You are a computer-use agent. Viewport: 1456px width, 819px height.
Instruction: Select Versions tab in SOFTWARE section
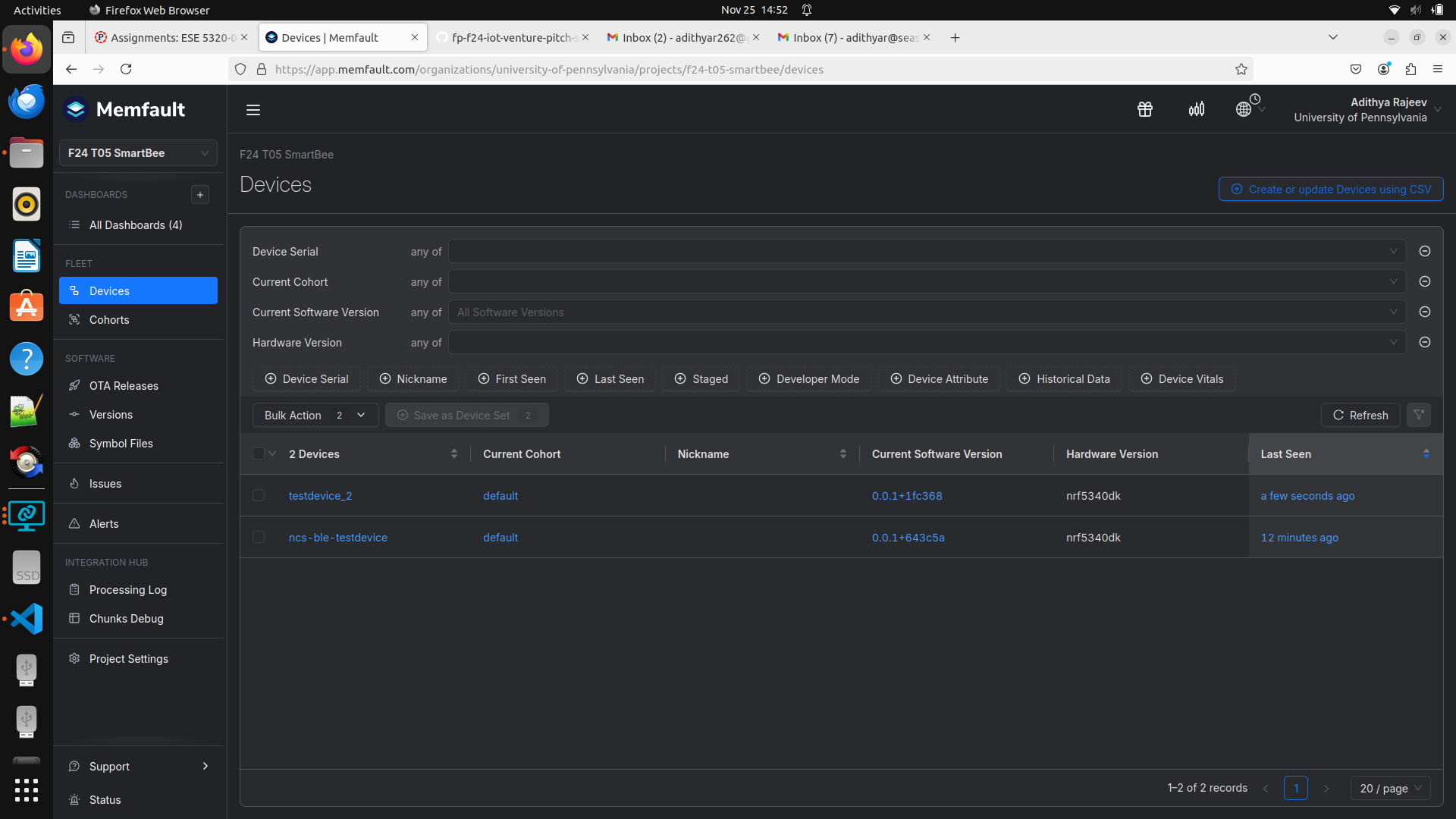click(x=111, y=414)
